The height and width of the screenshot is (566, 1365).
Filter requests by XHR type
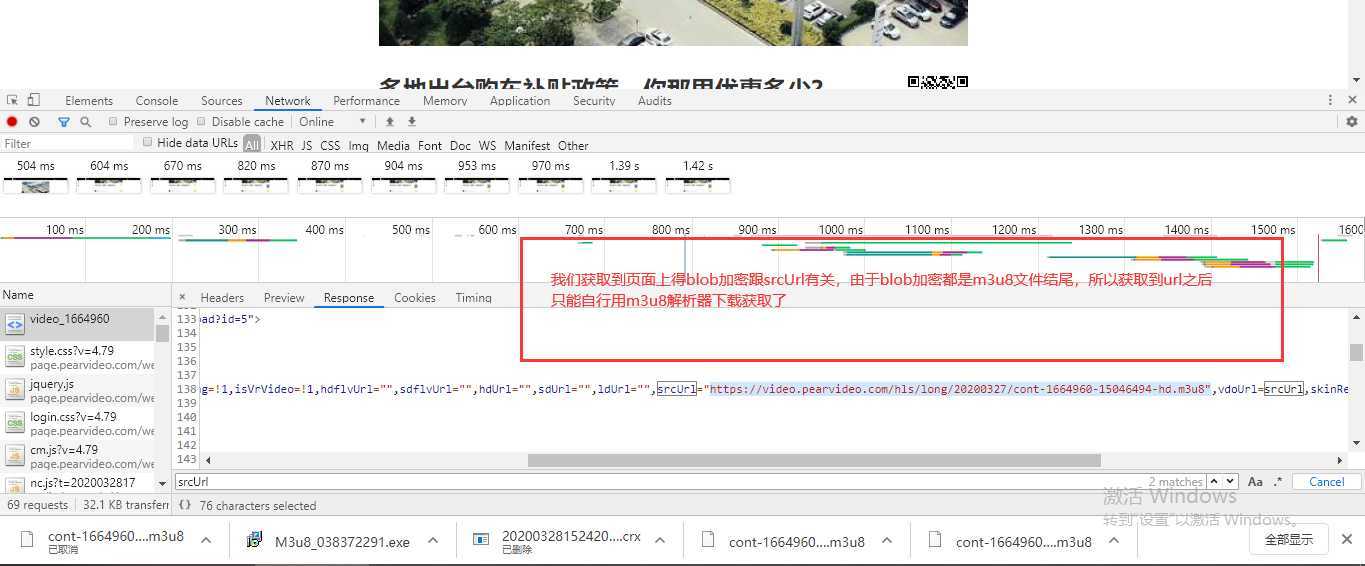point(282,146)
